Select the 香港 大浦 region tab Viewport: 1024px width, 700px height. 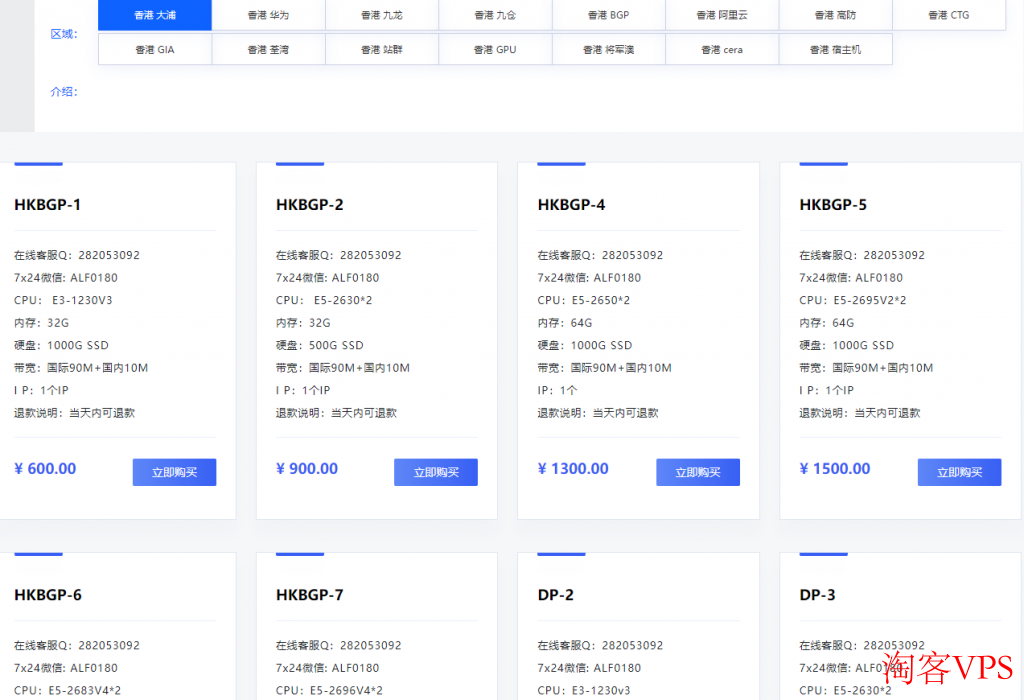pyautogui.click(x=155, y=15)
